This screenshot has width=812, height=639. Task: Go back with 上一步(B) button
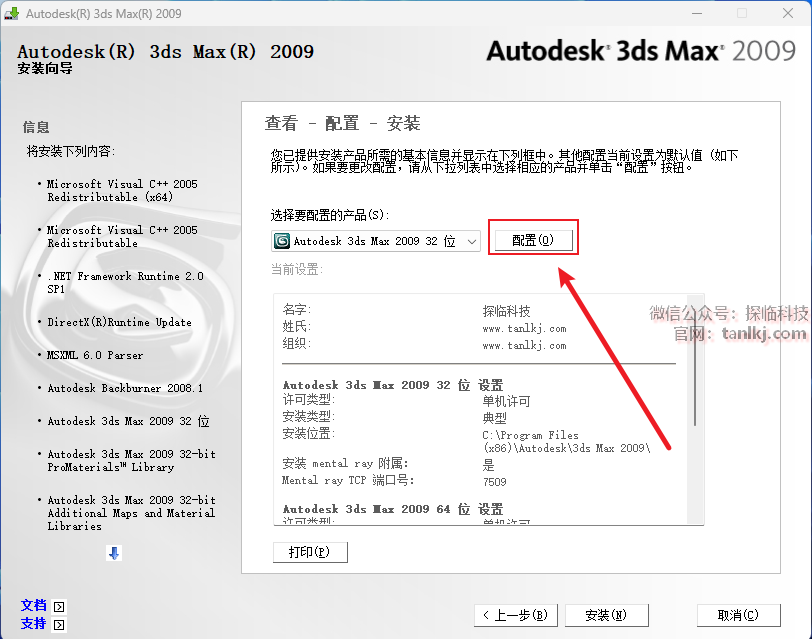point(515,615)
